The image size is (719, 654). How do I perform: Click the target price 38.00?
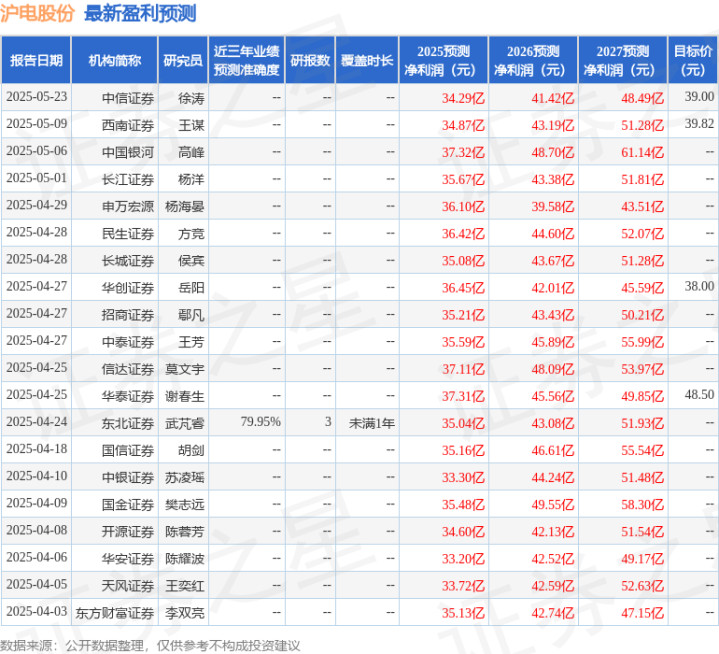coord(699,286)
